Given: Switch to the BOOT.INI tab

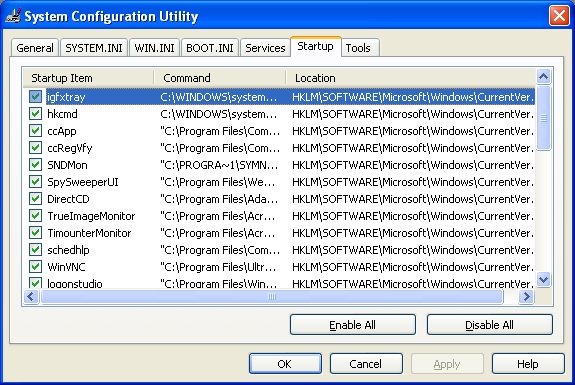Looking at the screenshot, I should click(x=210, y=48).
